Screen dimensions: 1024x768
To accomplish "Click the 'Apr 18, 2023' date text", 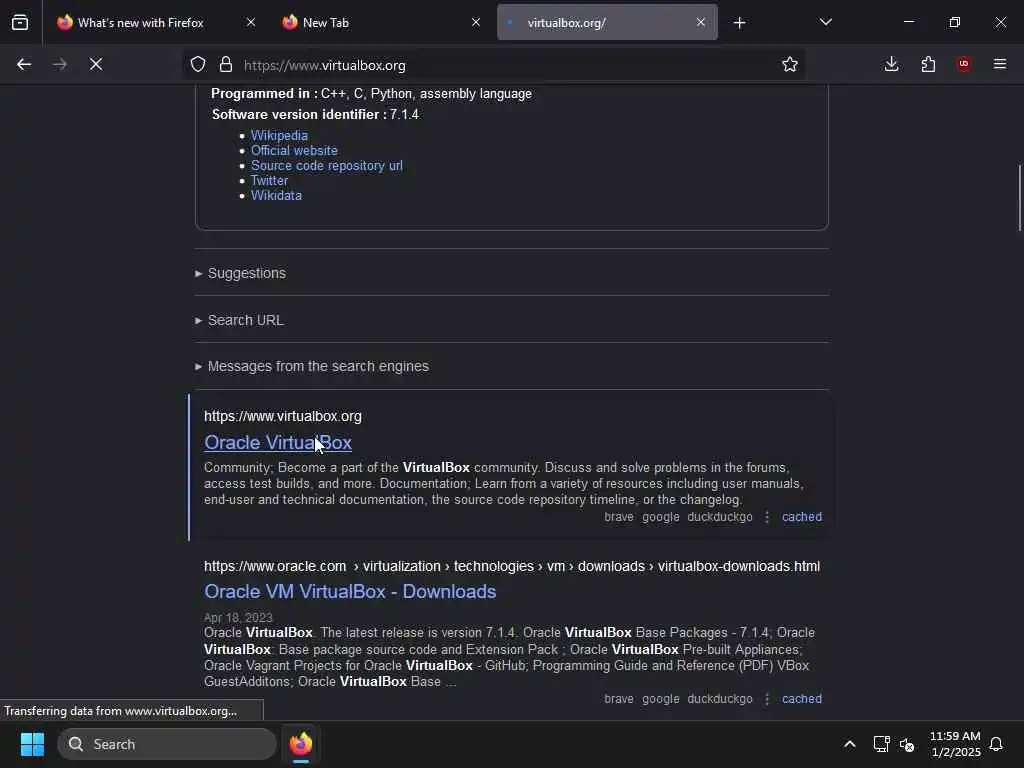I will click(238, 618).
